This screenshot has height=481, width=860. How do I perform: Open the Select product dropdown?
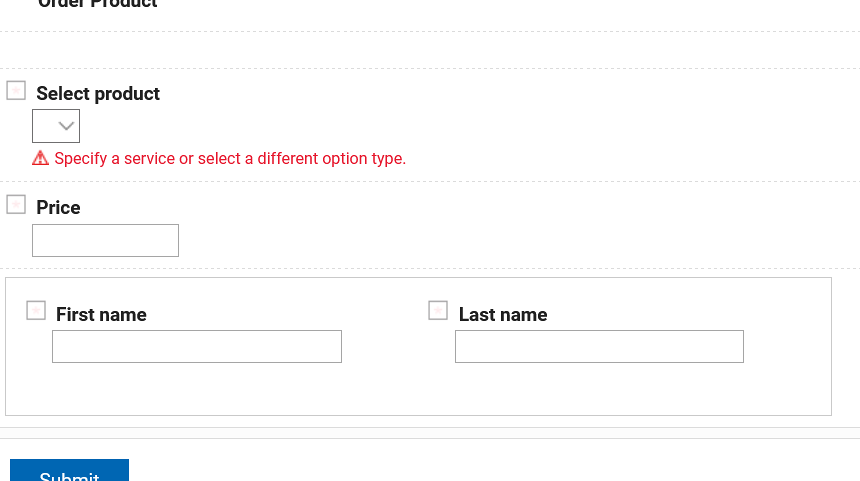pyautogui.click(x=56, y=126)
